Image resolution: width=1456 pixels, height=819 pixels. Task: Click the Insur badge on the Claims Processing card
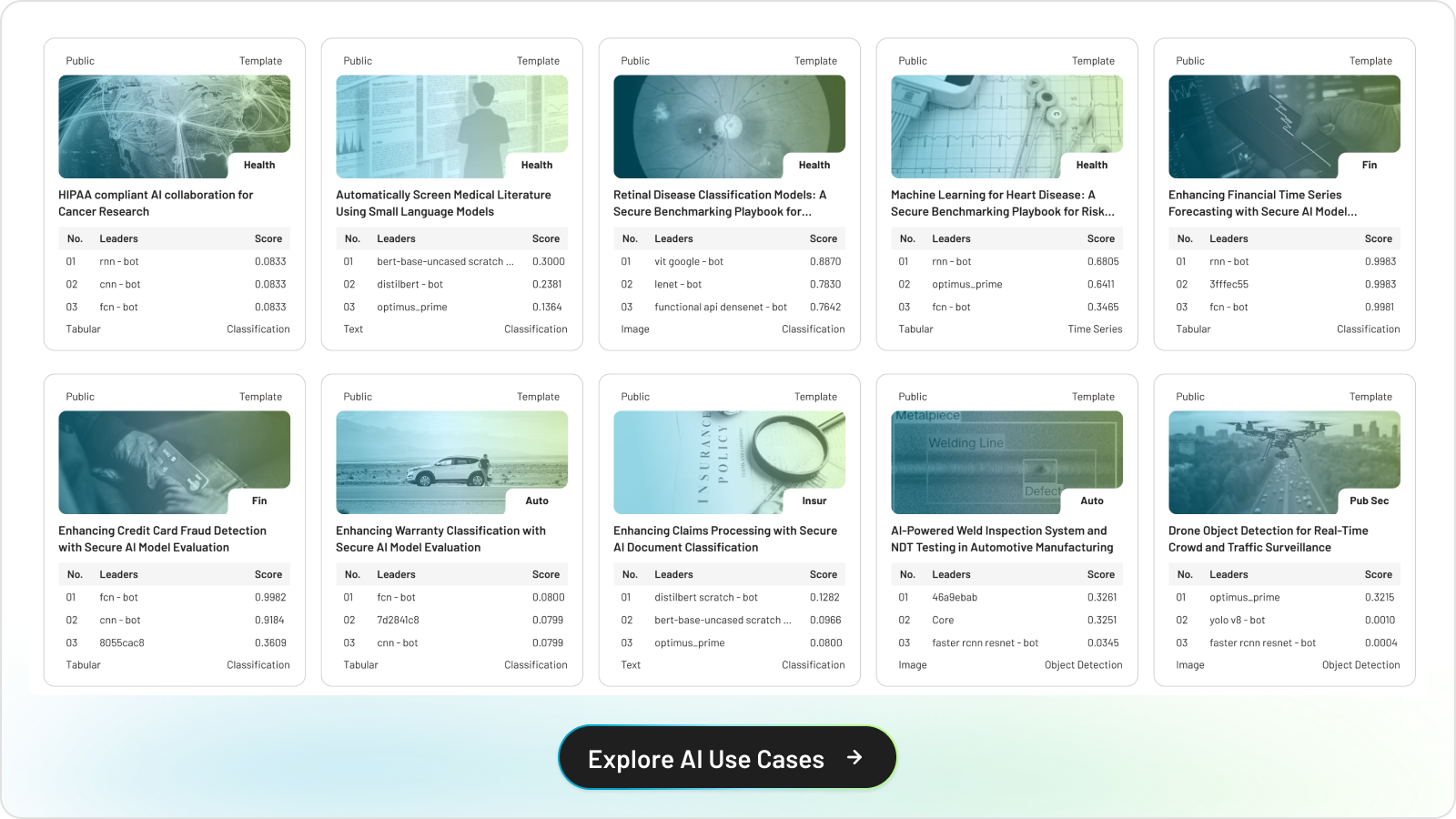pyautogui.click(x=813, y=500)
